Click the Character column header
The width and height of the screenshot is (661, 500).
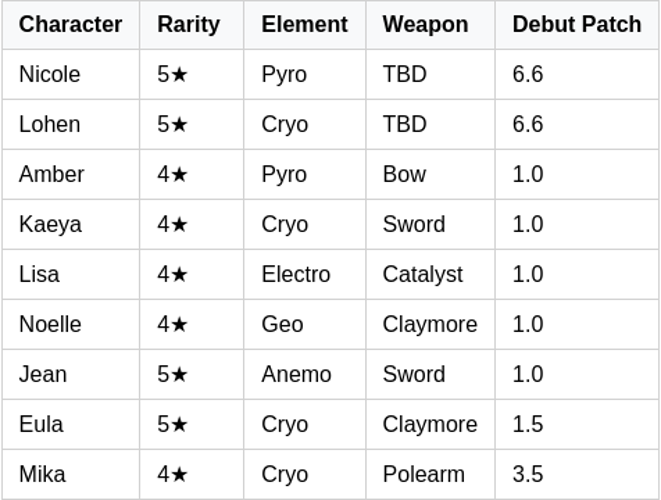tap(70, 25)
